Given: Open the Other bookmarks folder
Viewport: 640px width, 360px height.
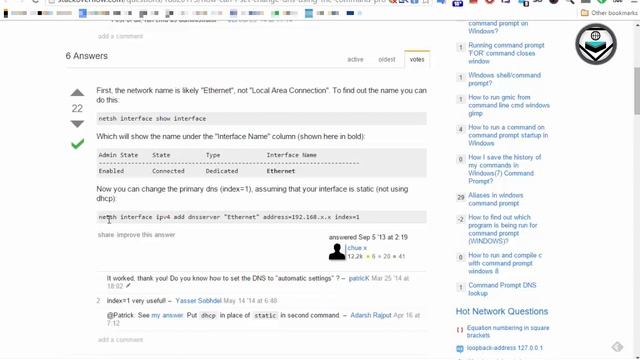Looking at the screenshot, I should click(609, 13).
